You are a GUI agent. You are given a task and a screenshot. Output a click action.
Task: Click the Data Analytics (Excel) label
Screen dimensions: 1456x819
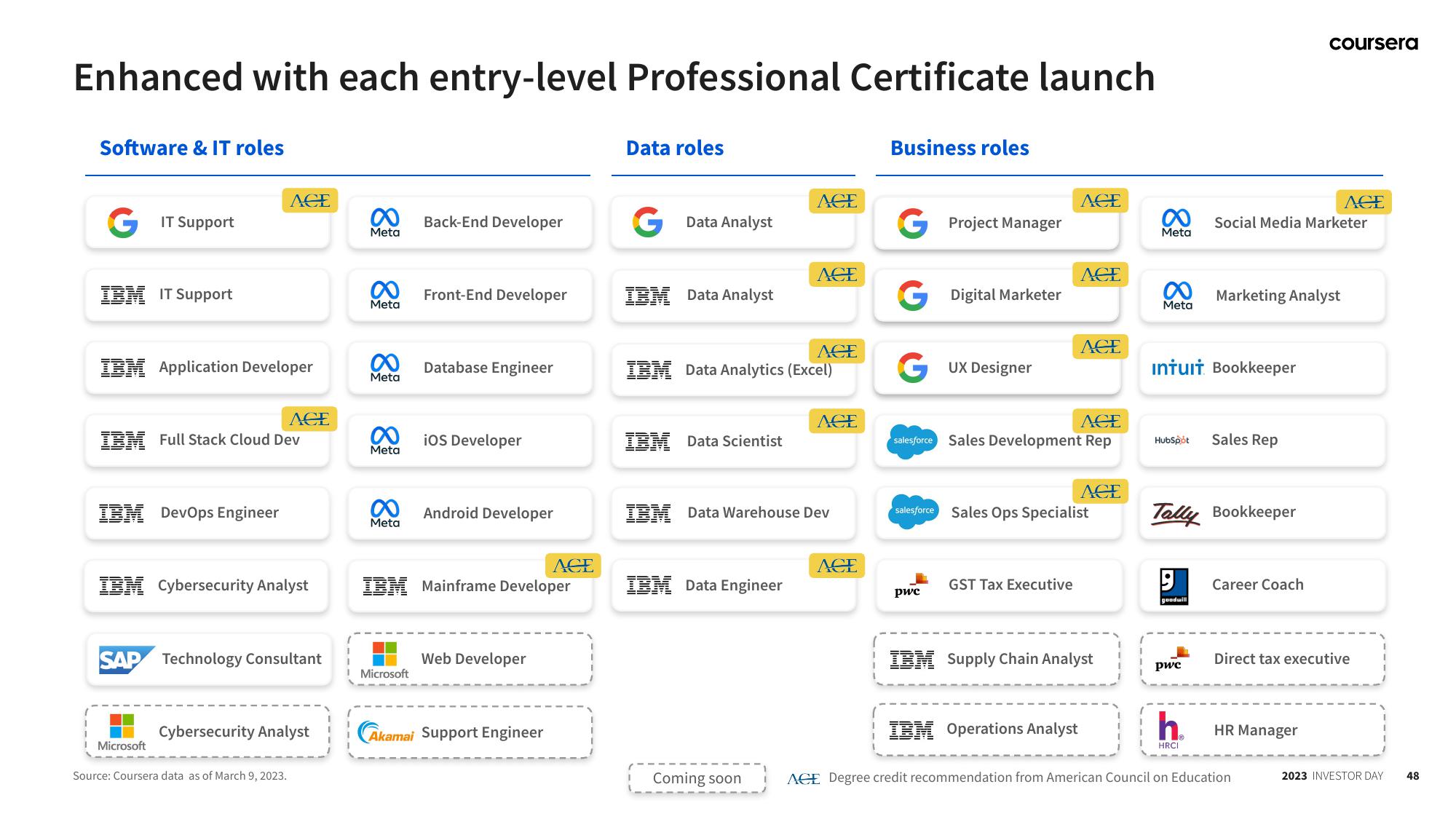tap(759, 370)
